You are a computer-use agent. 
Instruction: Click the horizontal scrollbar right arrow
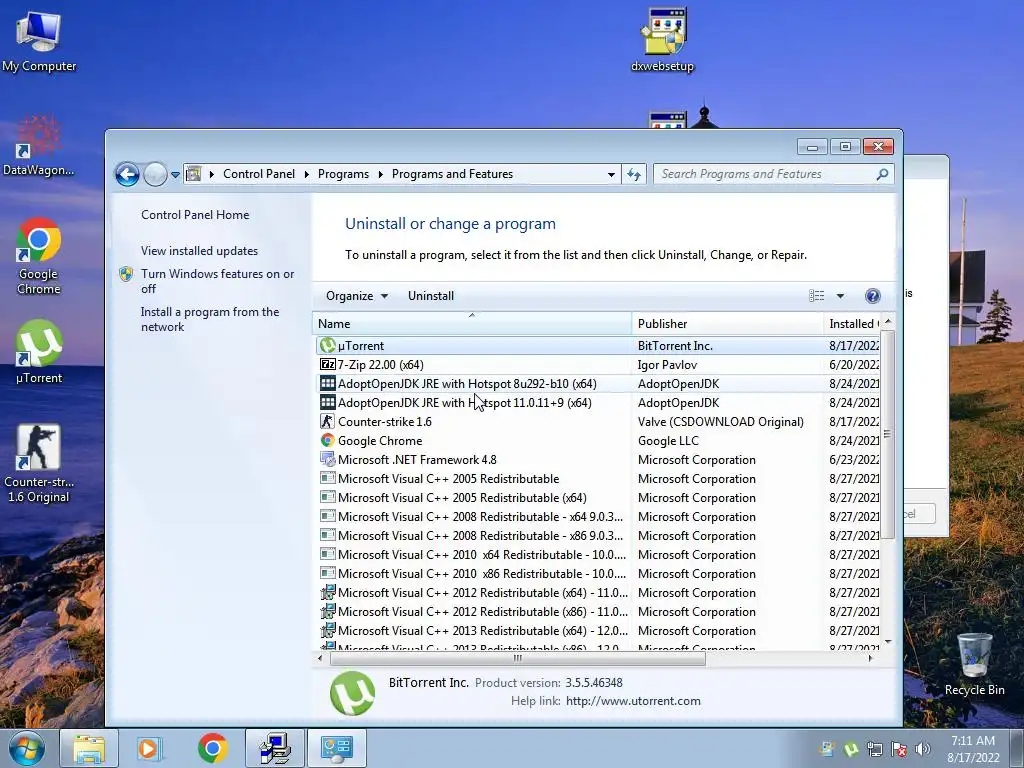tap(871, 658)
